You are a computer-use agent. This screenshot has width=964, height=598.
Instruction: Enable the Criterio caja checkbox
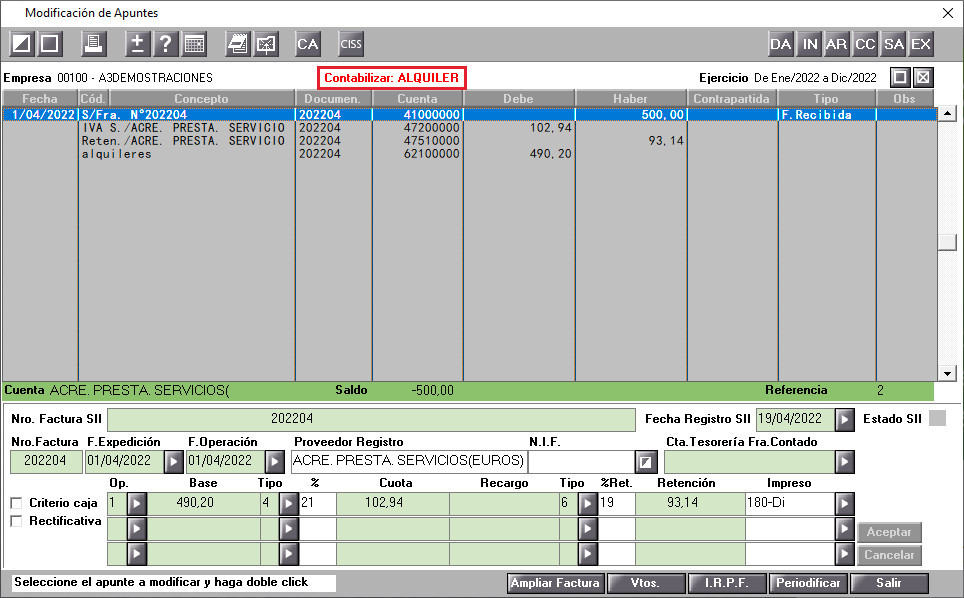tap(17, 503)
